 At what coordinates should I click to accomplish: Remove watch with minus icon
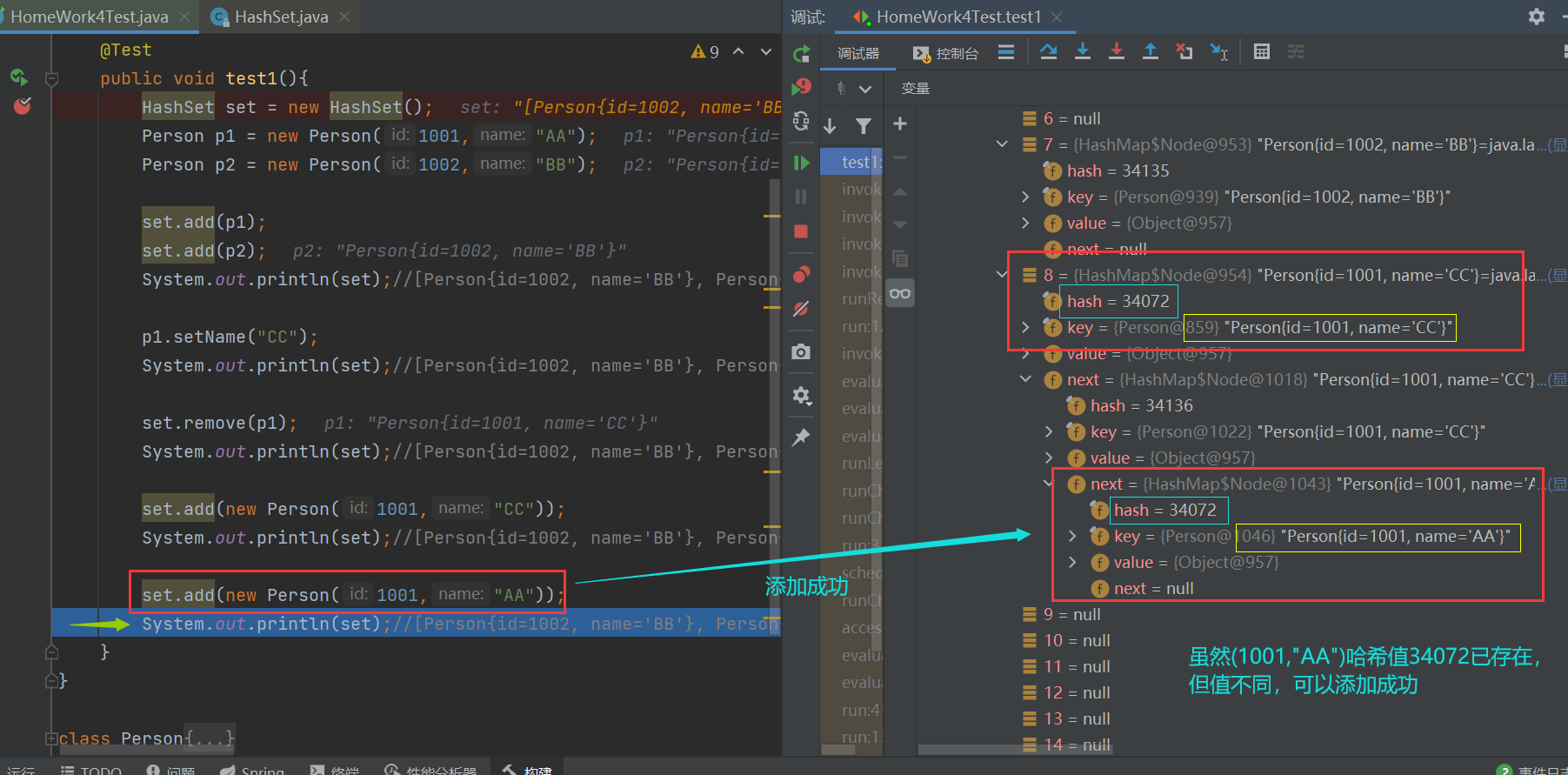pos(900,158)
